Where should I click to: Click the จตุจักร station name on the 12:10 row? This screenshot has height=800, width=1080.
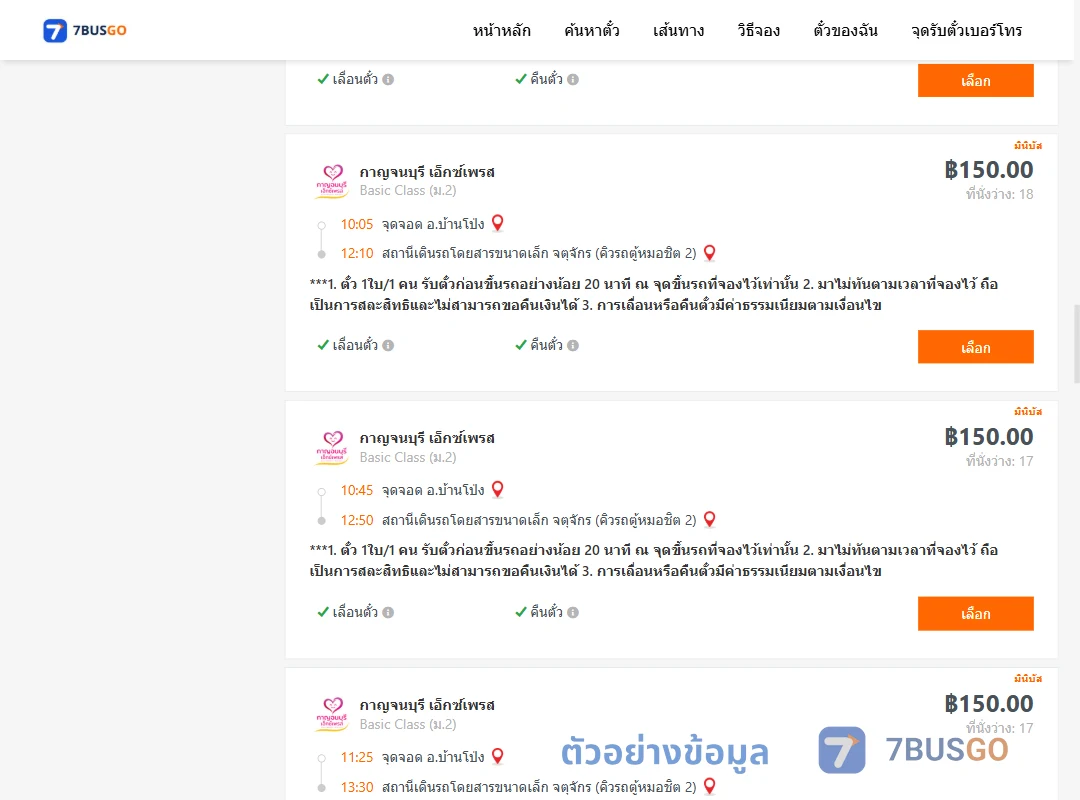pyautogui.click(x=539, y=254)
